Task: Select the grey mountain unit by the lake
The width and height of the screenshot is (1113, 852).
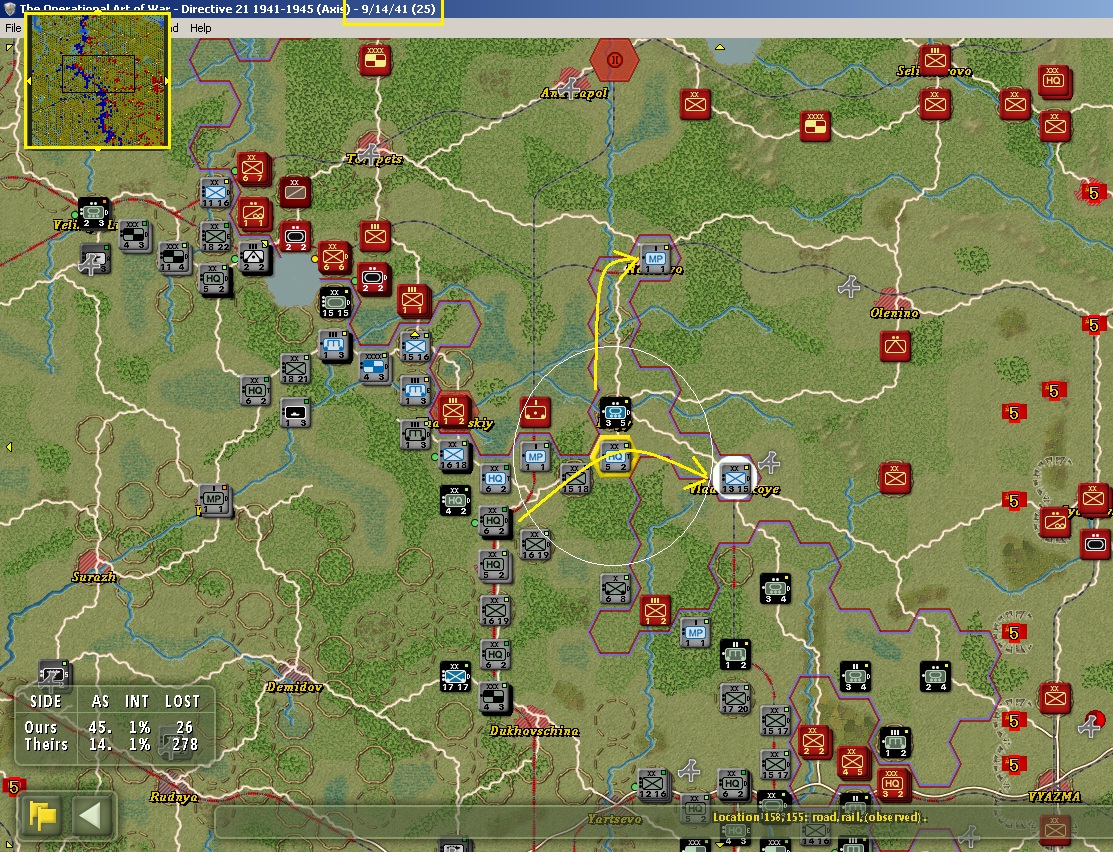Action: (253, 258)
